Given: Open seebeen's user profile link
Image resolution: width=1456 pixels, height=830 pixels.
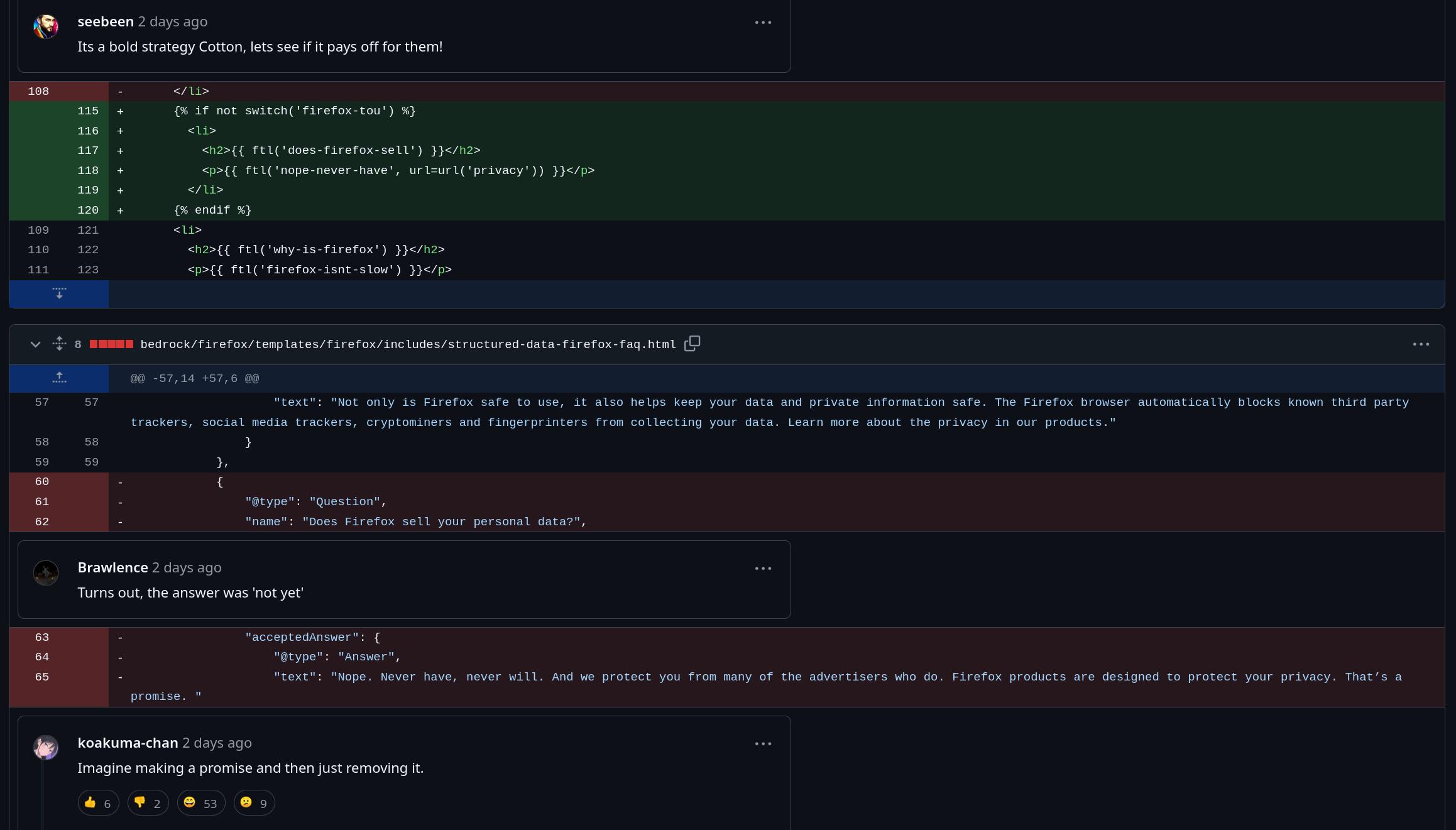Looking at the screenshot, I should (106, 21).
